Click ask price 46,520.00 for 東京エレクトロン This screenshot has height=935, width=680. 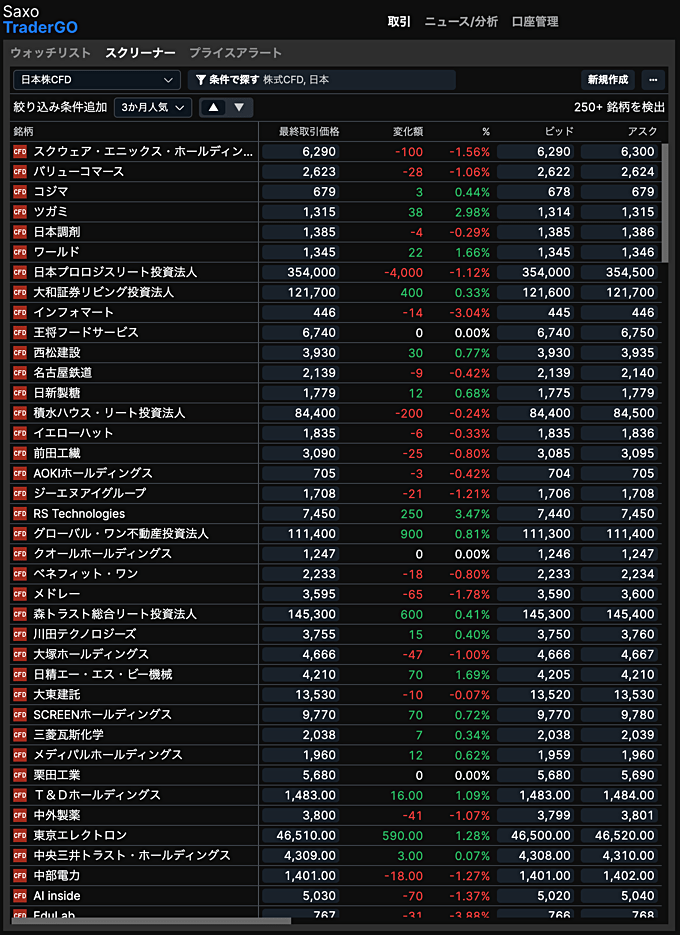(619, 835)
